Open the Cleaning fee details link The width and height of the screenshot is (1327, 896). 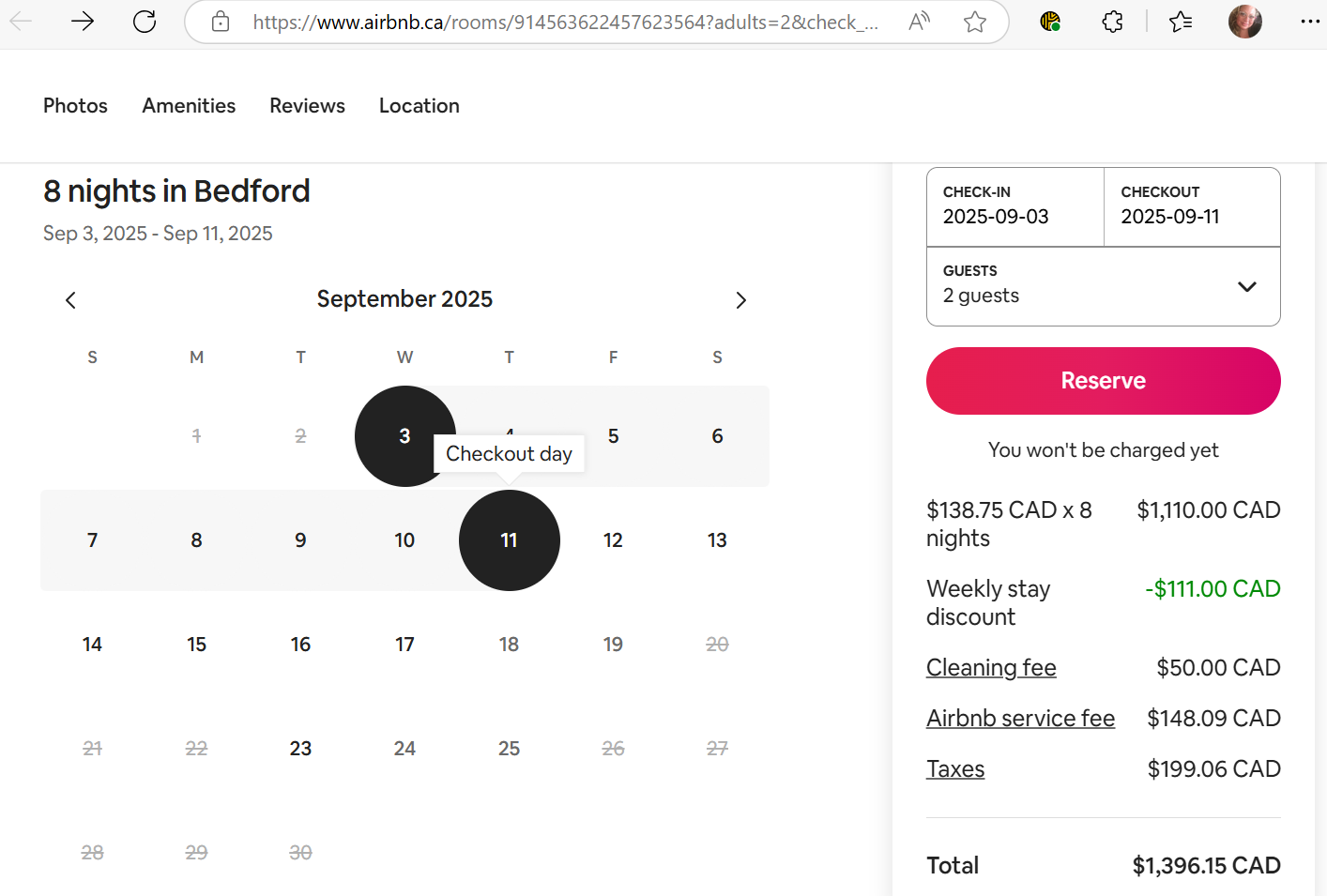pos(991,667)
